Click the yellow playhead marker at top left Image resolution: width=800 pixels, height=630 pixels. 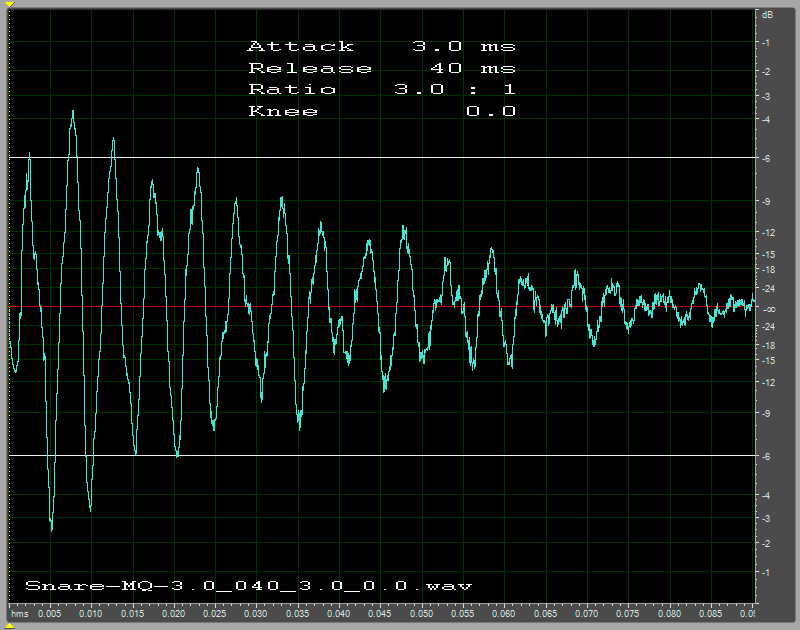(x=9, y=4)
